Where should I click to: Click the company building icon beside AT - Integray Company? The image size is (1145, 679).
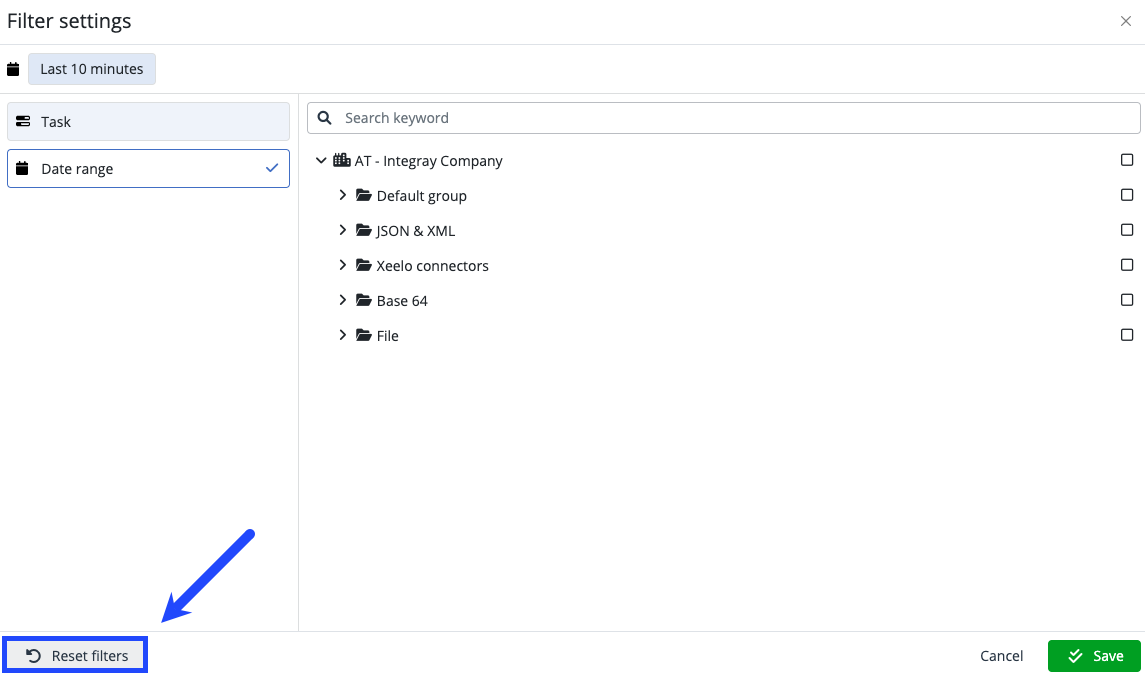[x=340, y=160]
